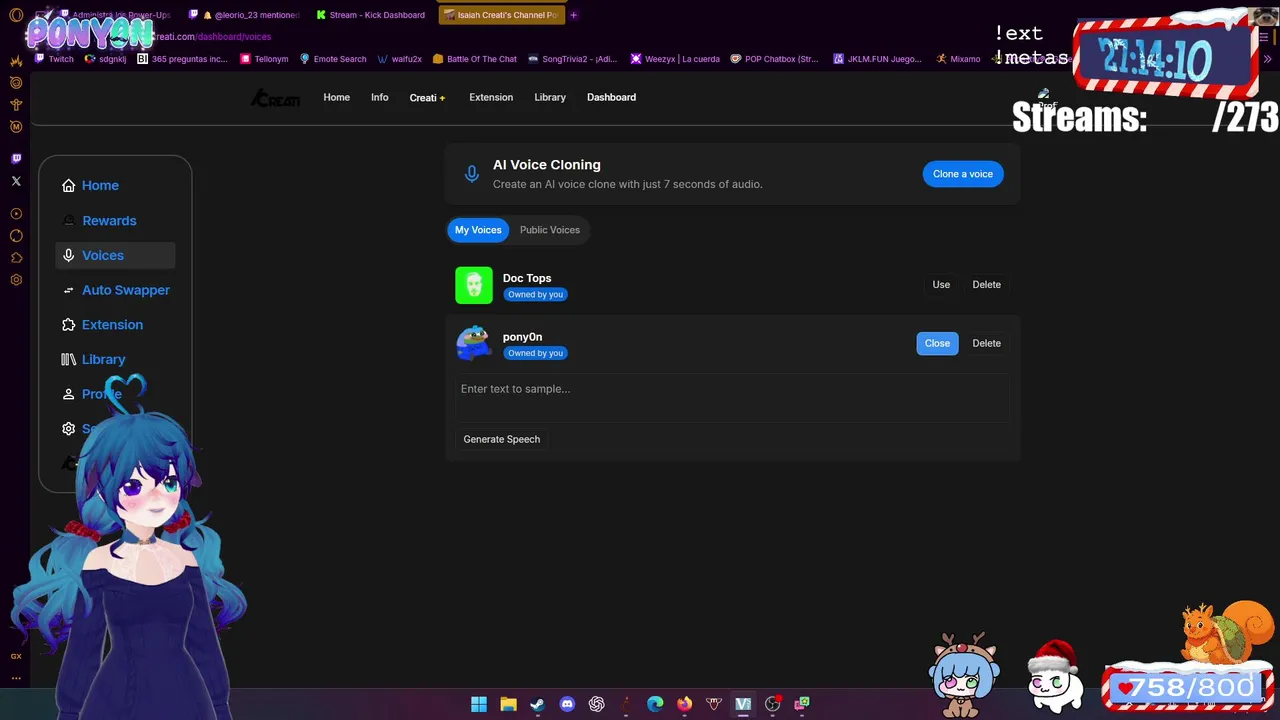The image size is (1280, 720).
Task: Delete the pony0n voice
Action: tap(986, 343)
